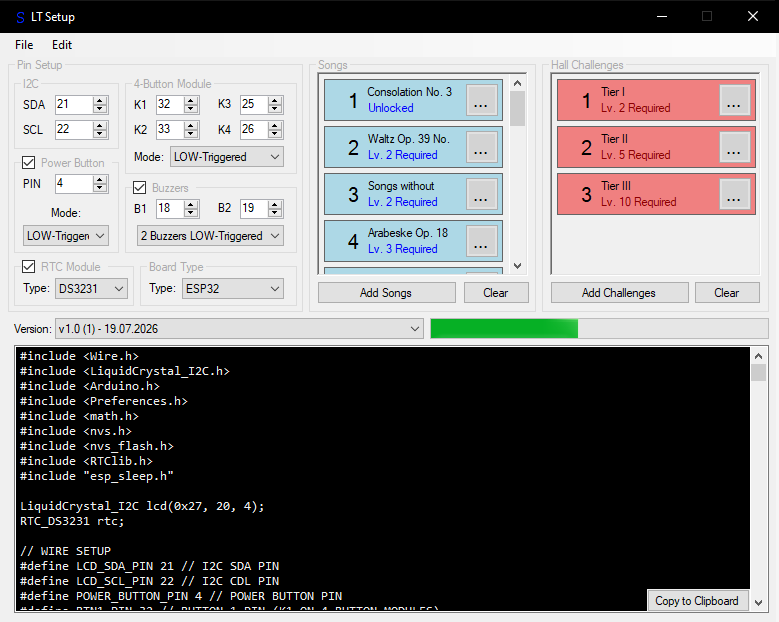The width and height of the screenshot is (779, 622).
Task: Open the File menu
Action: point(24,45)
